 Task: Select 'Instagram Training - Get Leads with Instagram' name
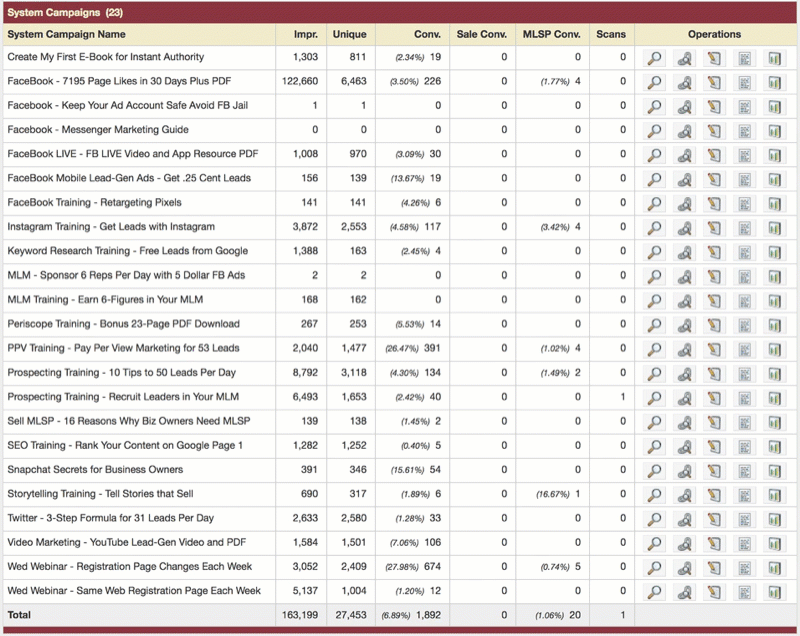[x=111, y=226]
